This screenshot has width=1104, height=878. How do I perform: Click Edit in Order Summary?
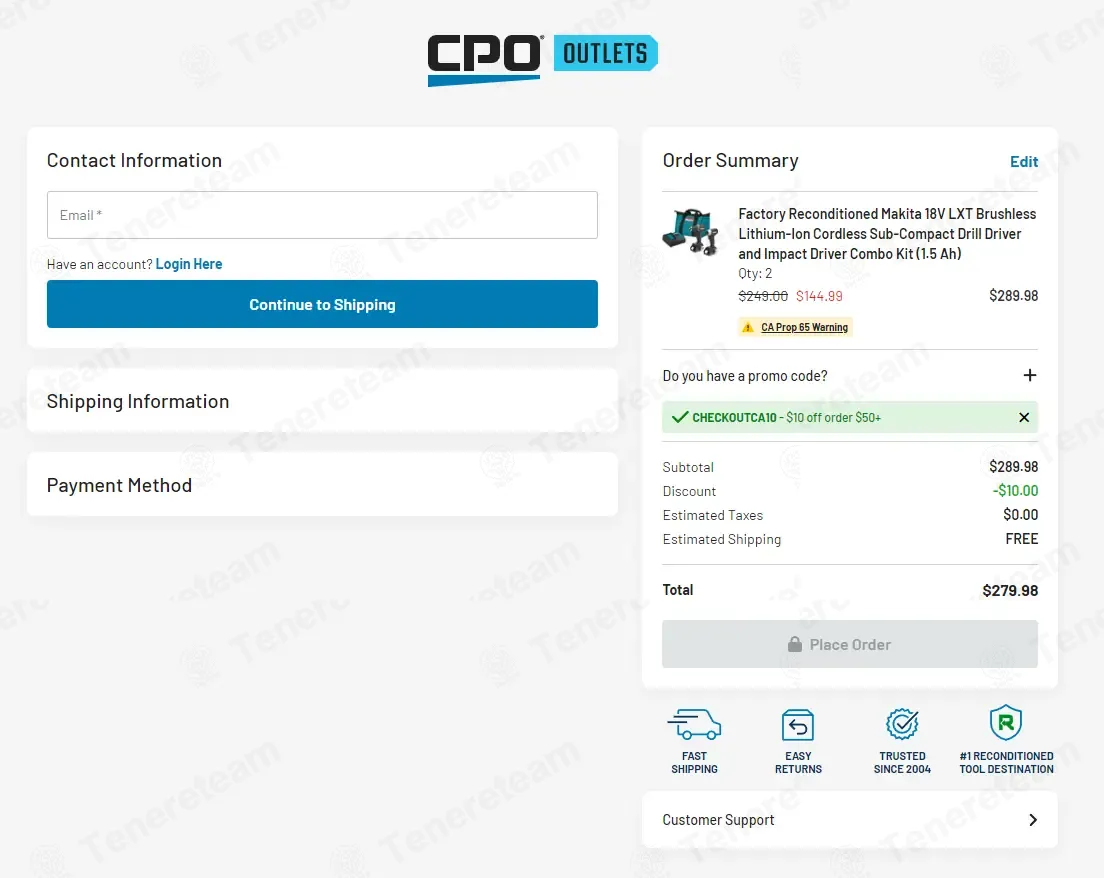click(1024, 161)
